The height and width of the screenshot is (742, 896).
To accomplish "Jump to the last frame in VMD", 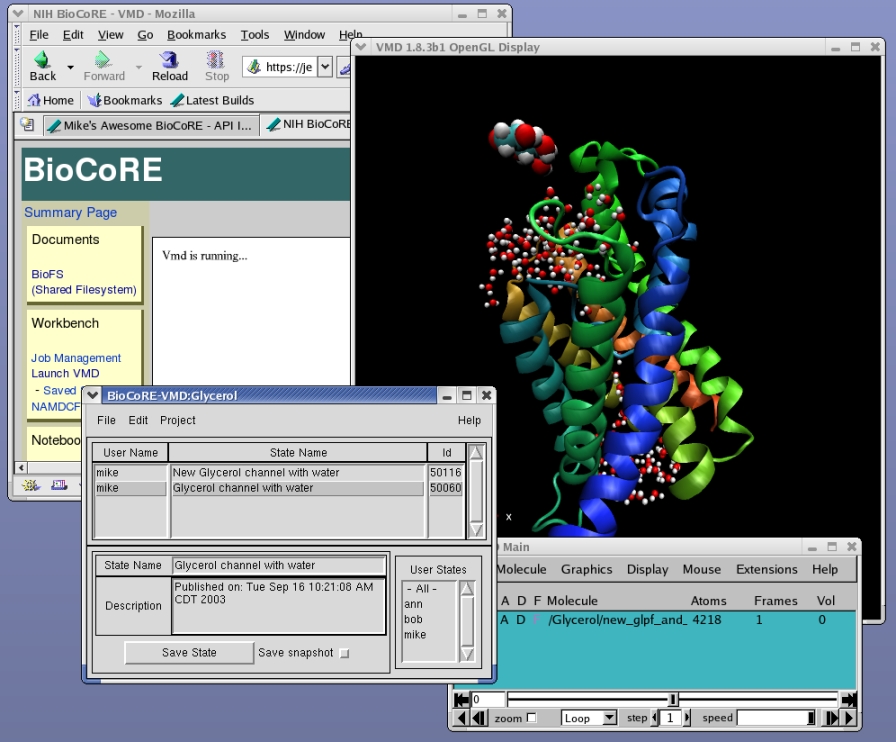I will point(848,700).
